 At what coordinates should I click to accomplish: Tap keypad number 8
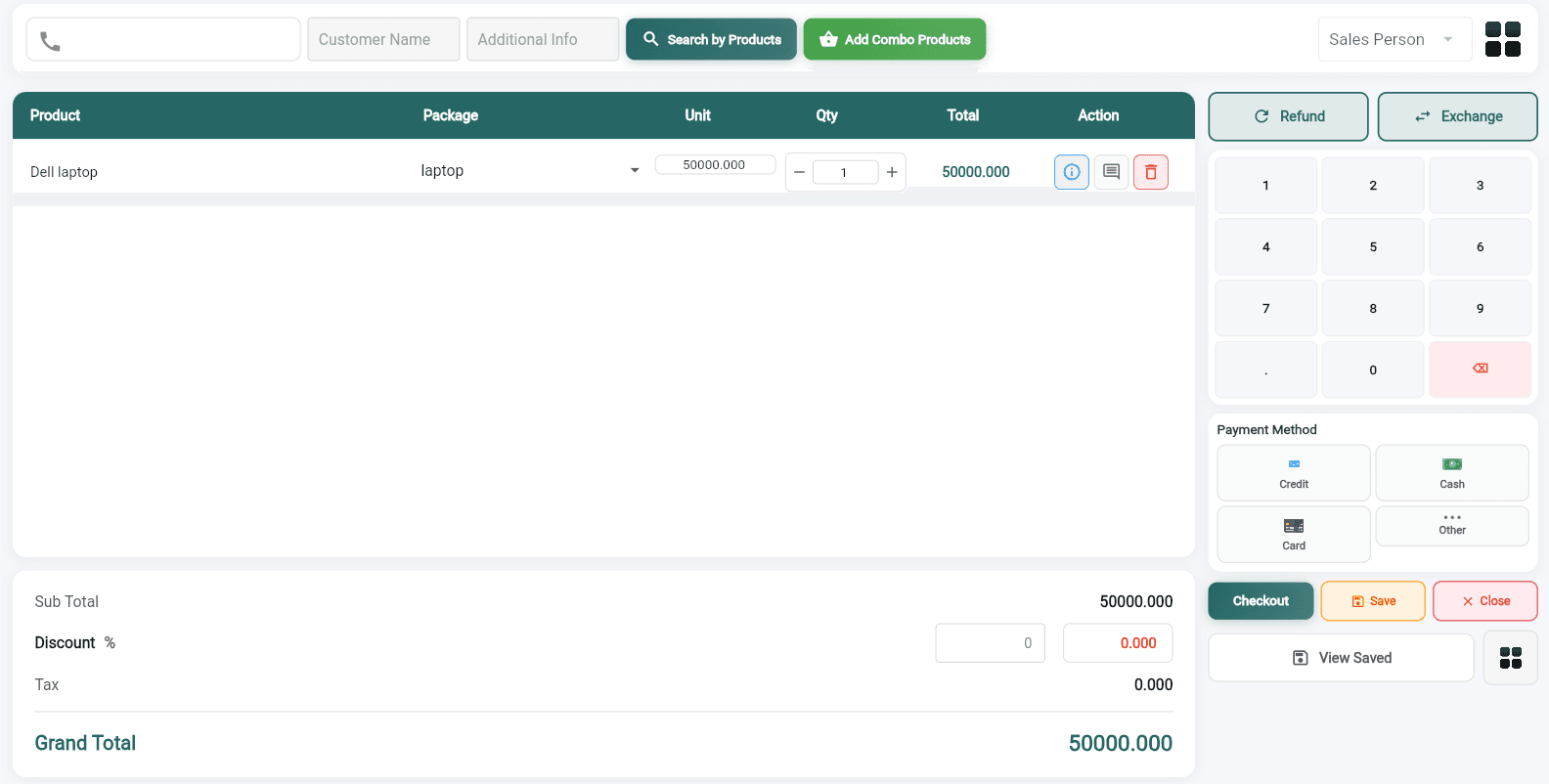pos(1373,308)
